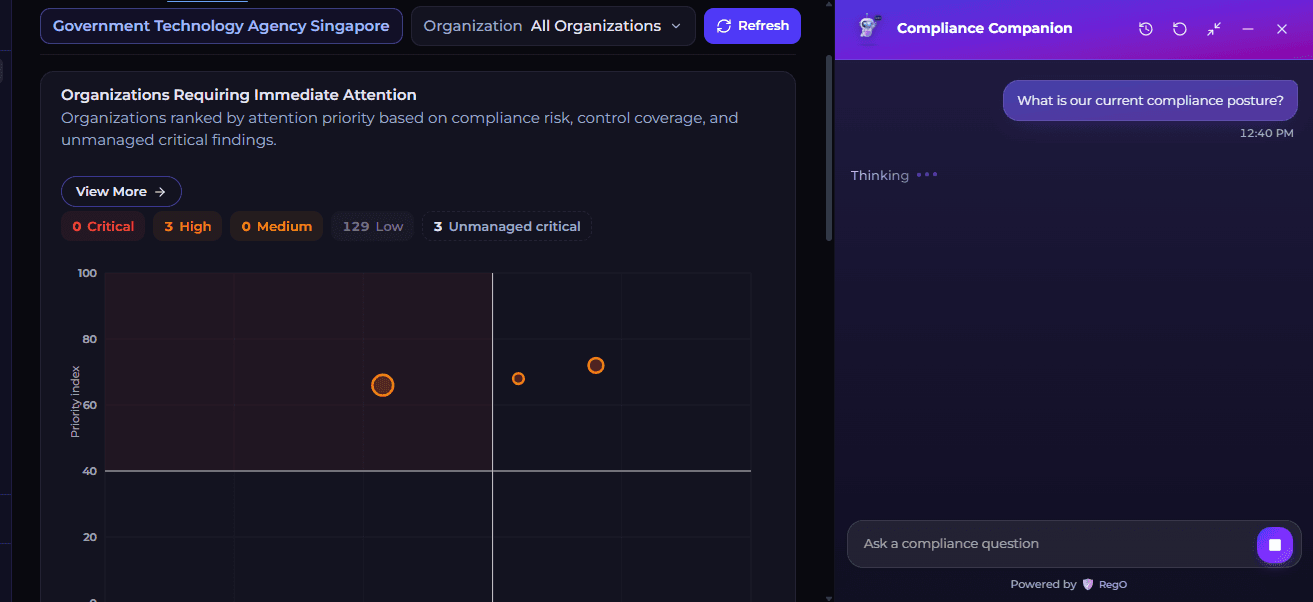Viewport: 1313px width, 602px height.
Task: Click the View More arrow icon
Action: [x=160, y=191]
